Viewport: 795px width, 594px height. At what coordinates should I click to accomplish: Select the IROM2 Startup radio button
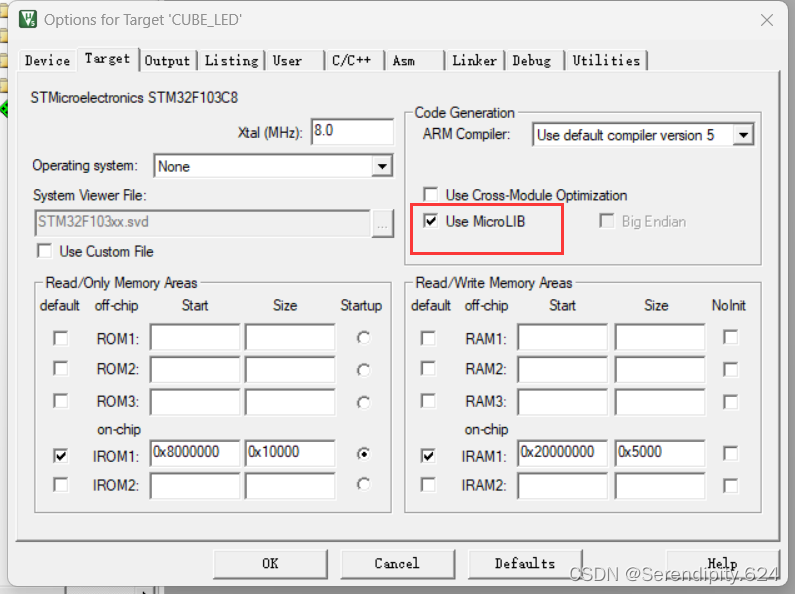click(x=364, y=485)
